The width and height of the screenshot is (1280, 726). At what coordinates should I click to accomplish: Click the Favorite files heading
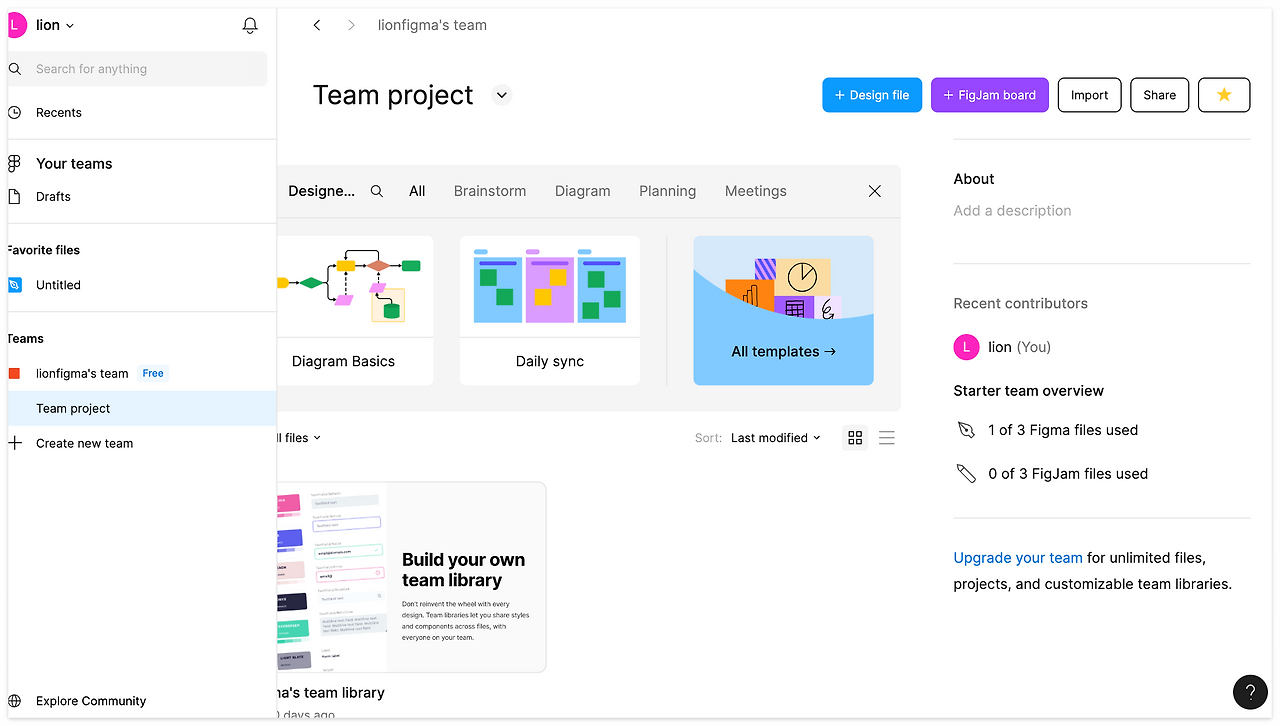point(44,250)
